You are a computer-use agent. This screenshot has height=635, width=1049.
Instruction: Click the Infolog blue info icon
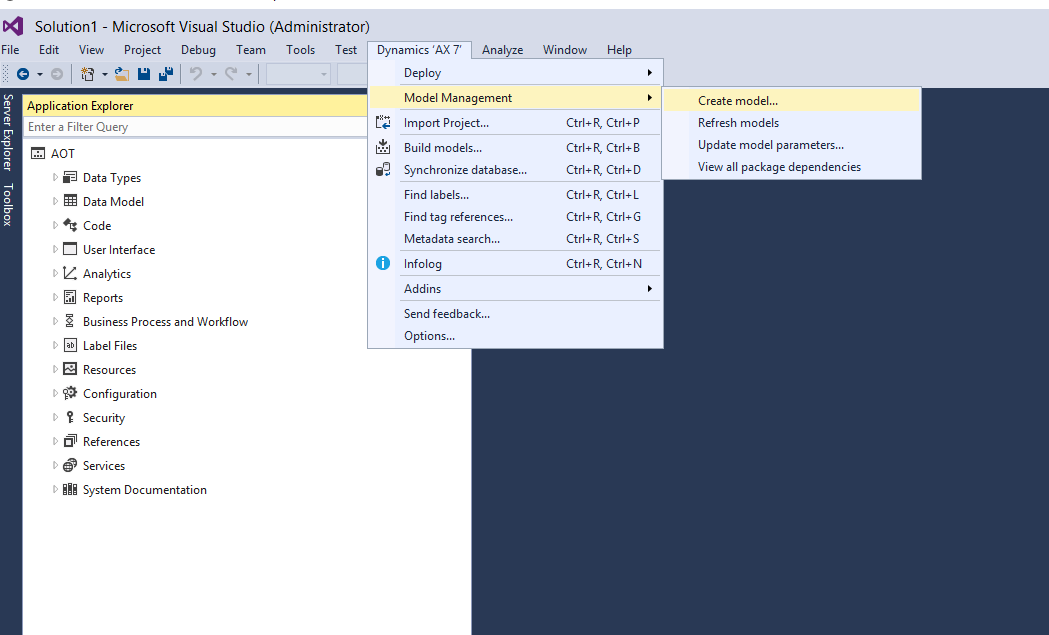point(383,264)
